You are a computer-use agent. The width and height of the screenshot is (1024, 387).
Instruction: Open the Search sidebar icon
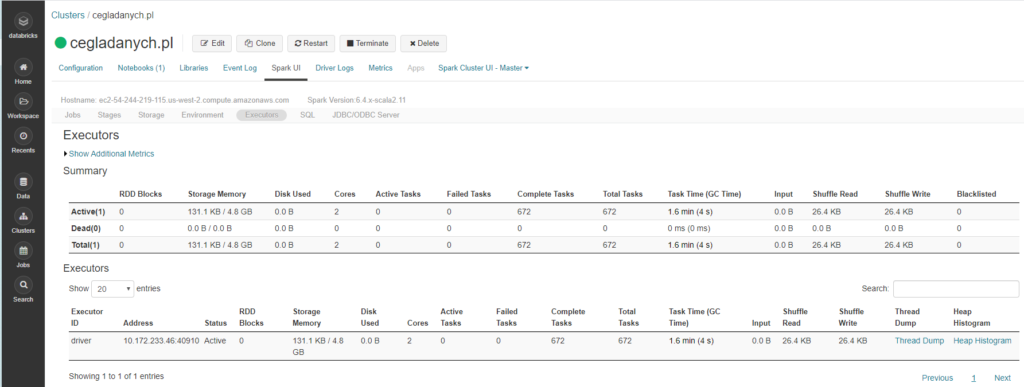click(x=23, y=286)
